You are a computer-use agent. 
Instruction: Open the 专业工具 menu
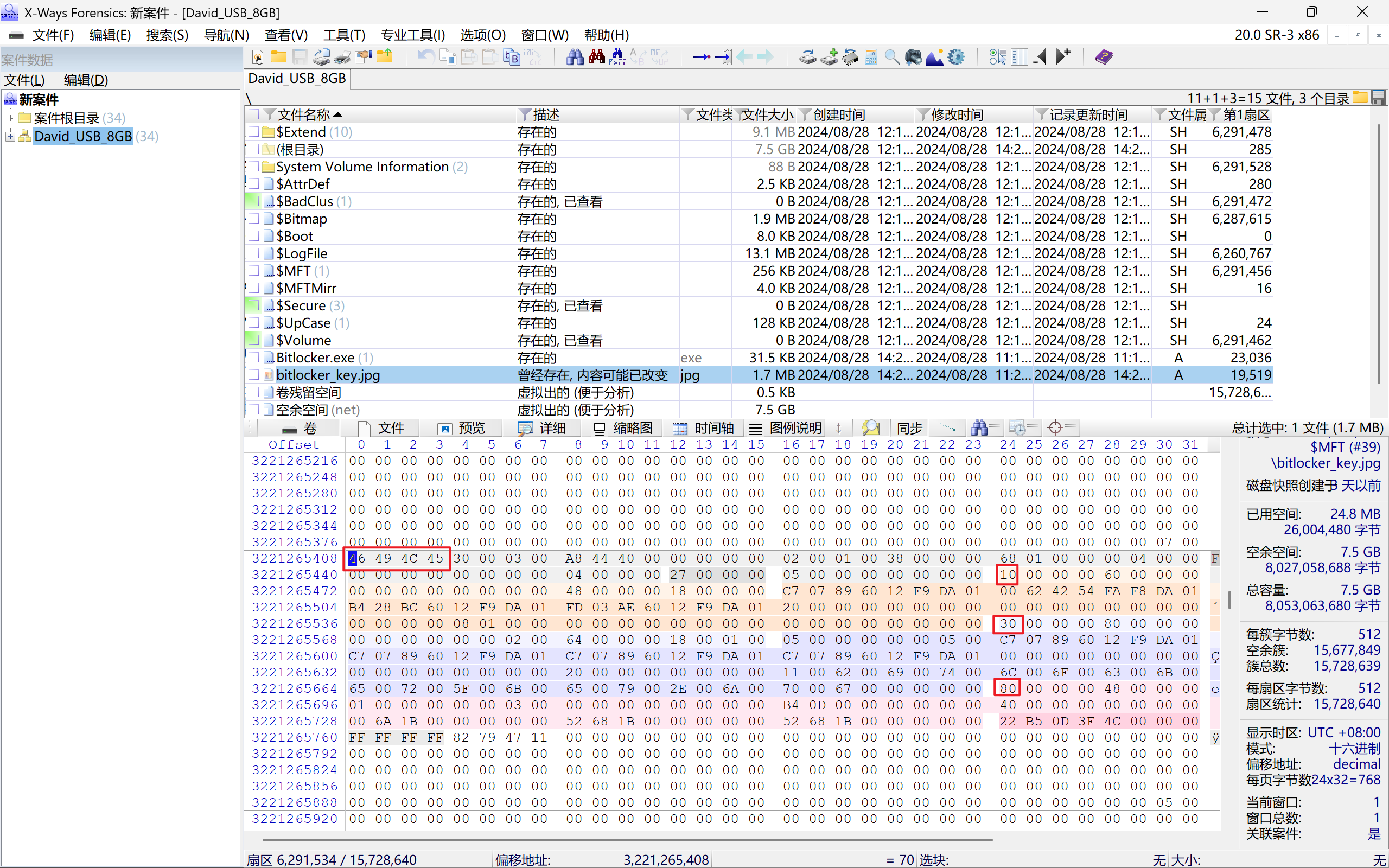[x=413, y=35]
